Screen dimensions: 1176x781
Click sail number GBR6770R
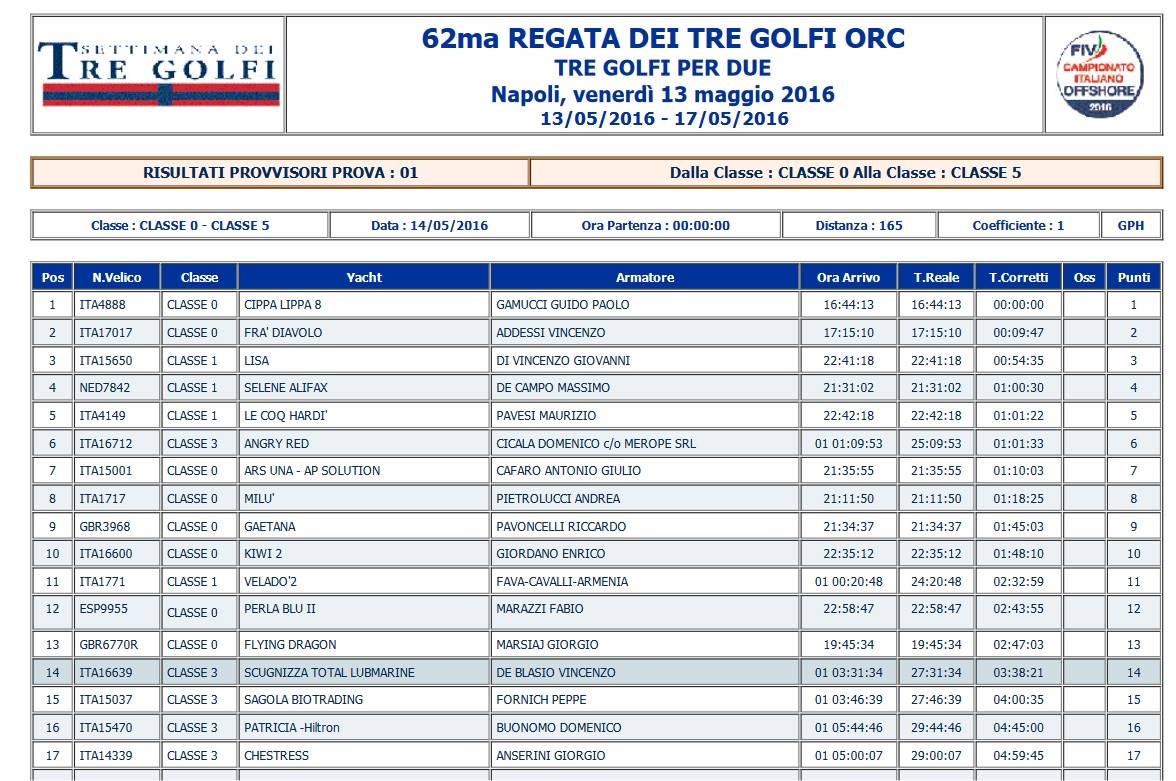tap(109, 644)
